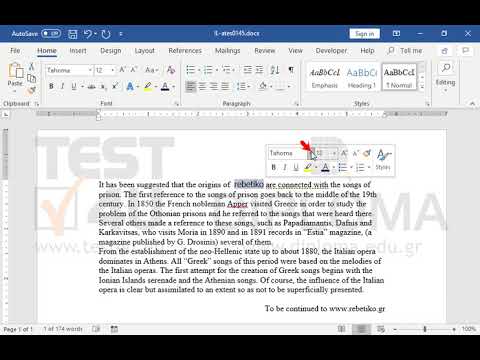Toggle Subscript formatting
Screen dimensions: 480x360
(104, 87)
